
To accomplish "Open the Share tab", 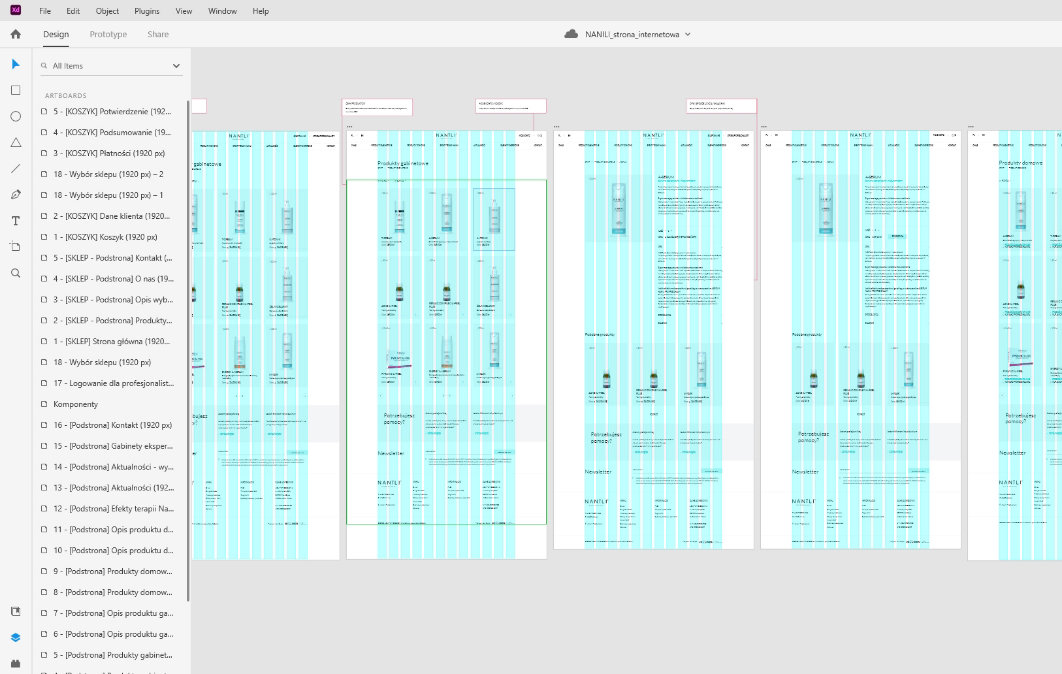I will coord(158,34).
